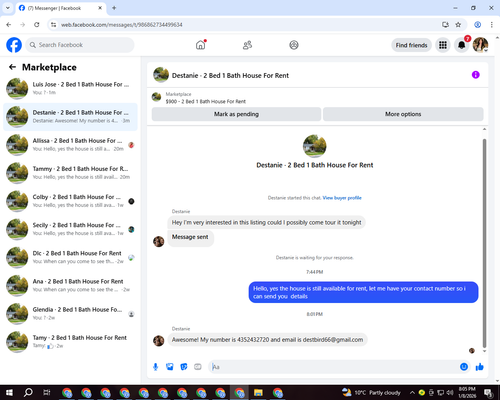This screenshot has height=400, width=500.
Task: Open the Colby conversation
Action: coord(70,201)
